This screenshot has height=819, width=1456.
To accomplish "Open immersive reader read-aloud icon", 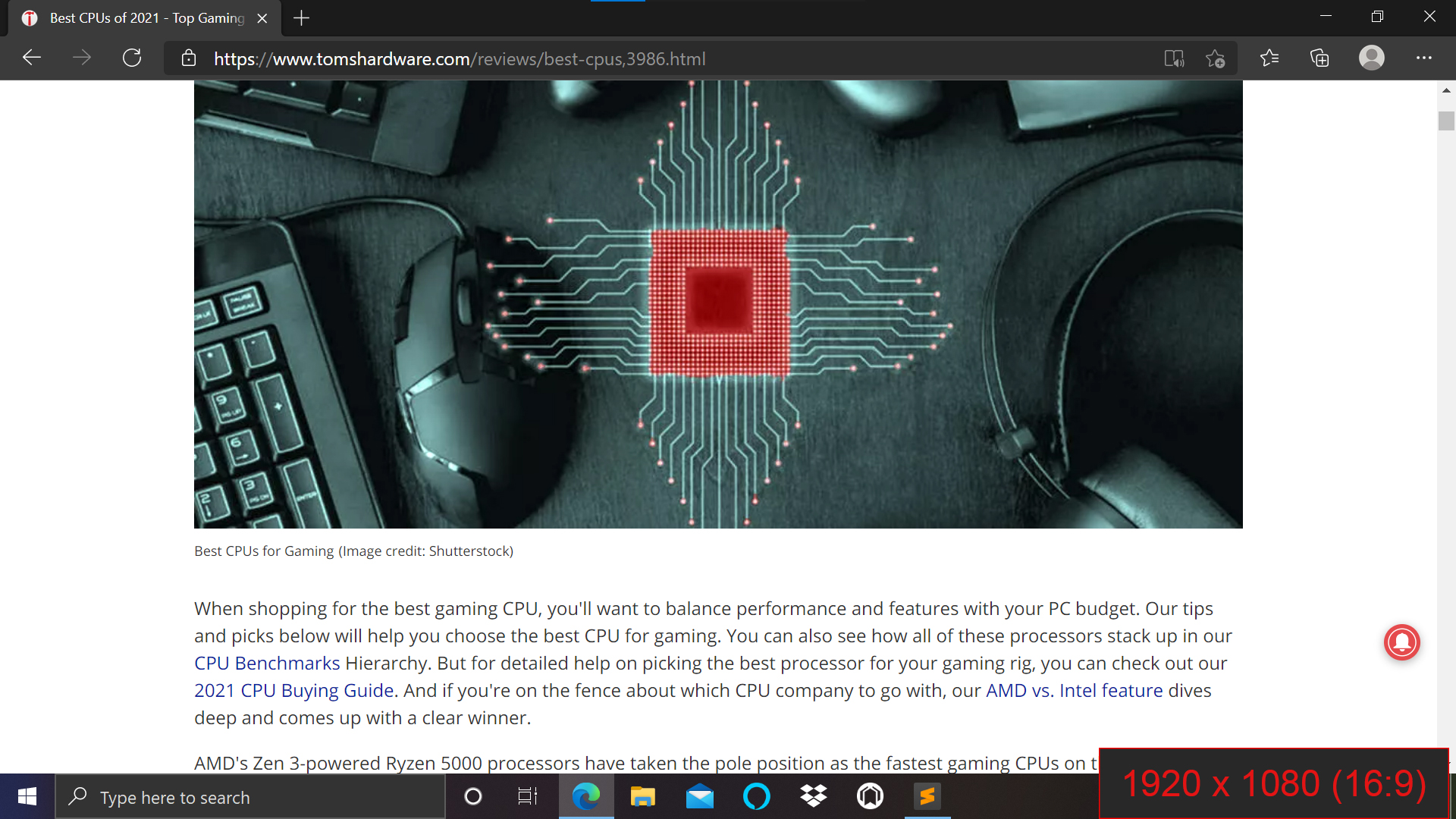I will coord(1174,58).
